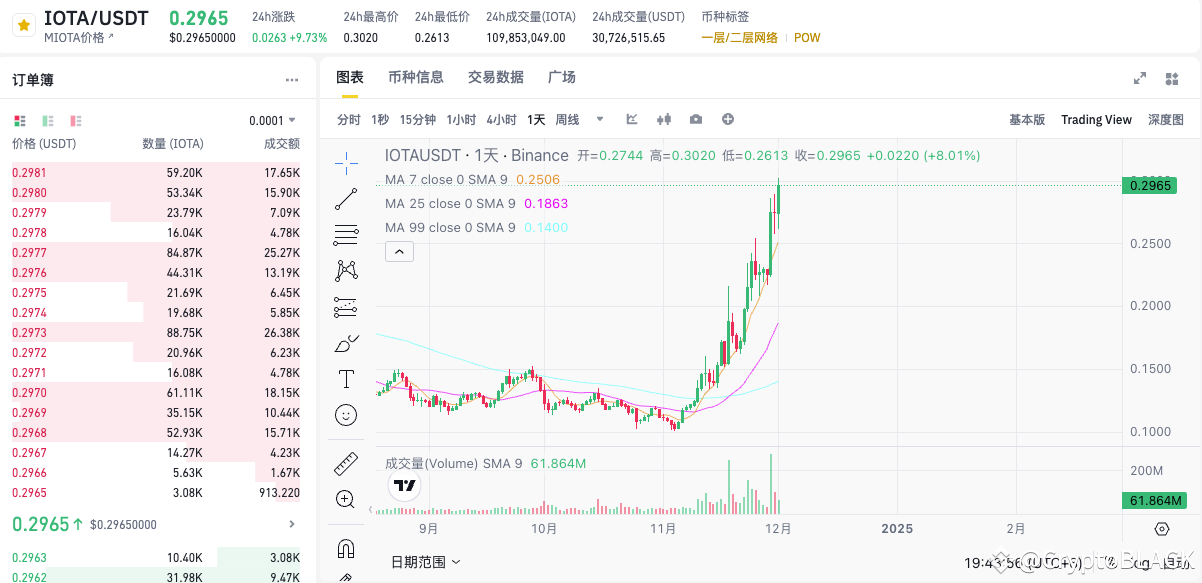Viewport: 1202px width, 583px height.
Task: Select 1秒 interval
Action: 380,120
